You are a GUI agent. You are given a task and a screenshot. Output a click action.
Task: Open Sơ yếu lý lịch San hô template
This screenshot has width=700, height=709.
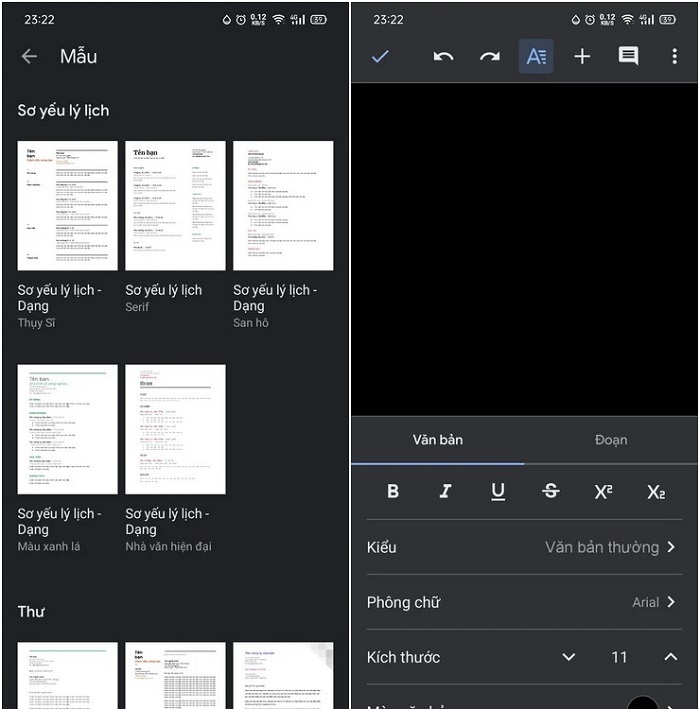coord(283,206)
